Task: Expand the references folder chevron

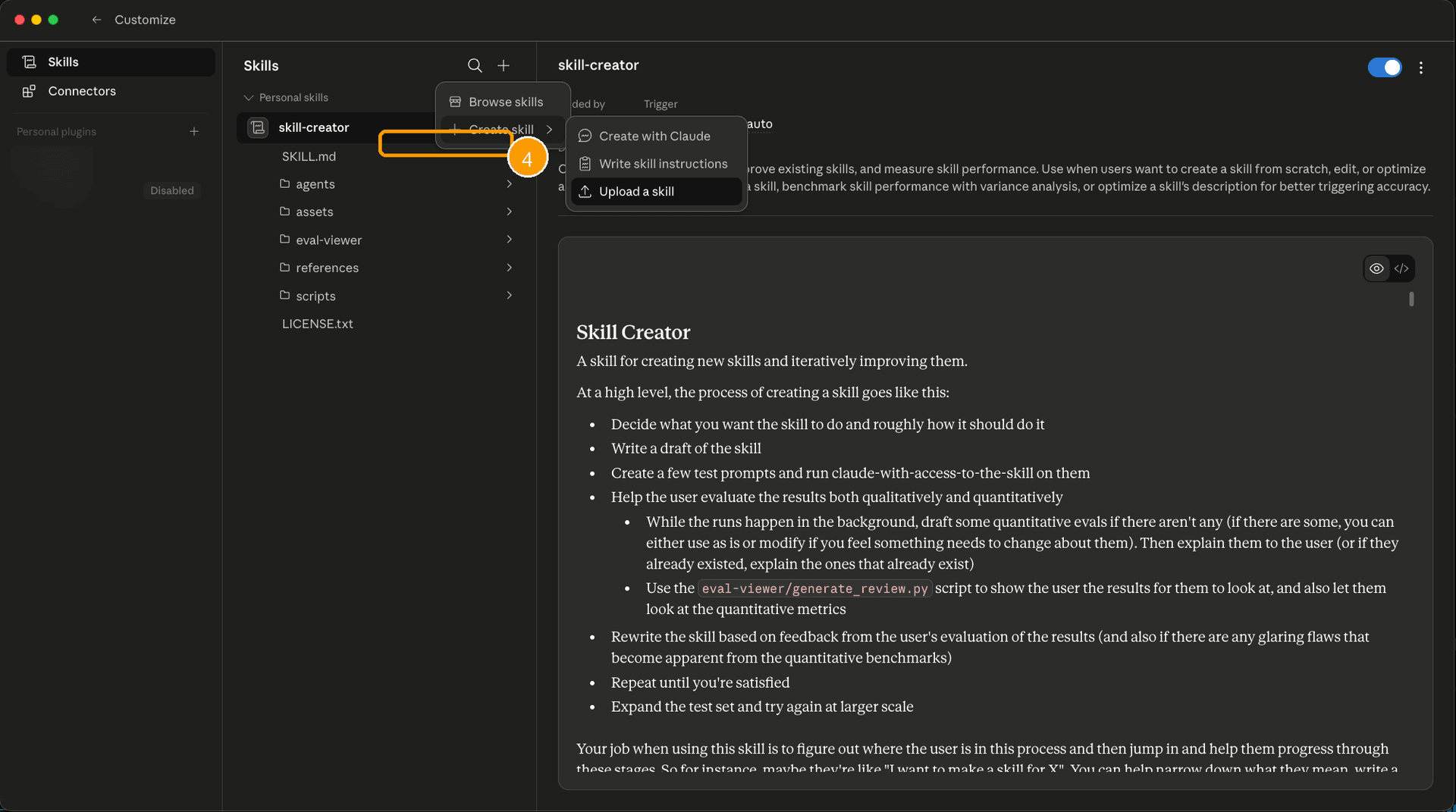Action: pyautogui.click(x=509, y=268)
